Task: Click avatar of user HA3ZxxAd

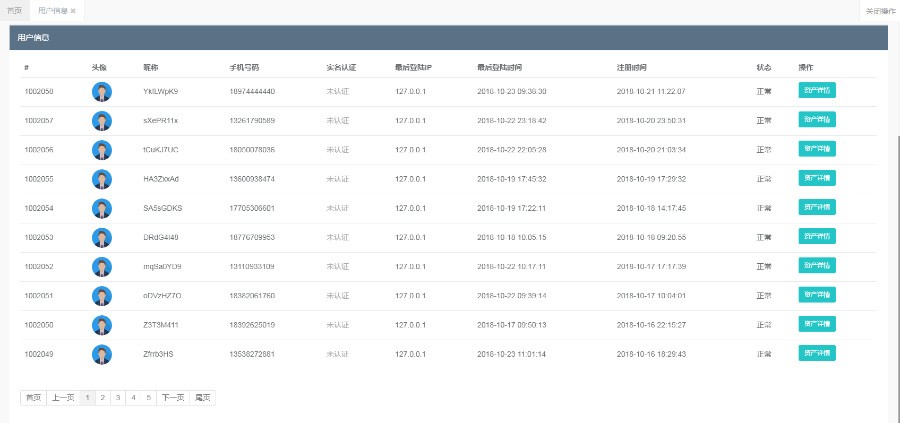Action: click(x=102, y=180)
